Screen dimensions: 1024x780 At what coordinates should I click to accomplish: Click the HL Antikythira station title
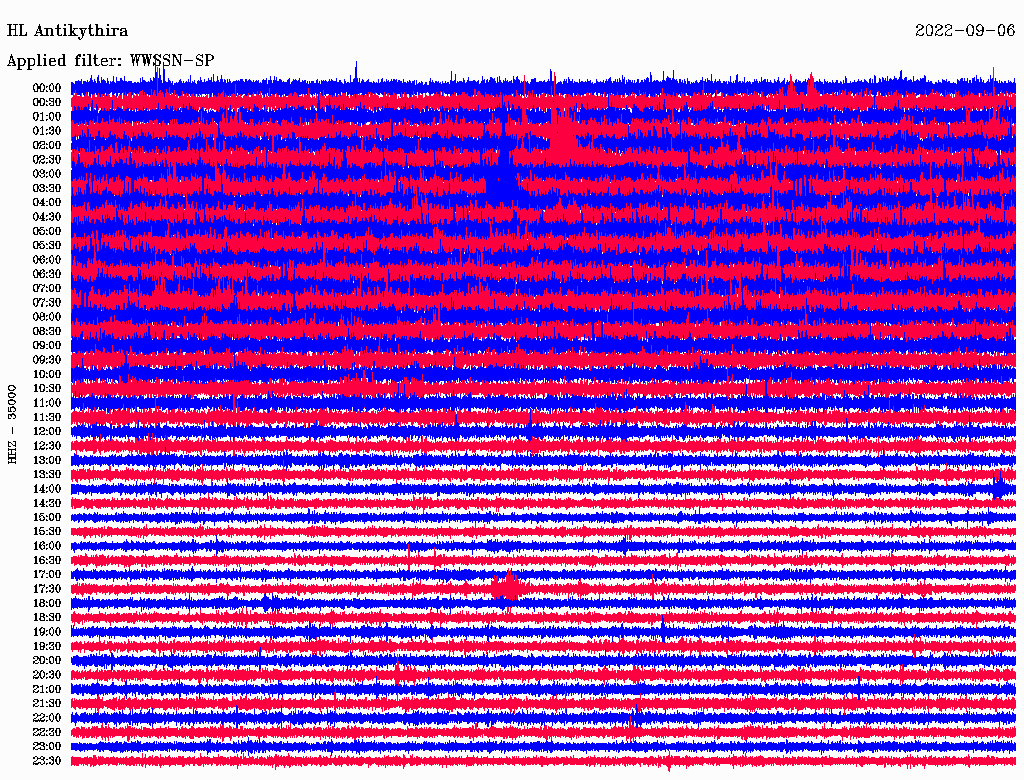(67, 31)
